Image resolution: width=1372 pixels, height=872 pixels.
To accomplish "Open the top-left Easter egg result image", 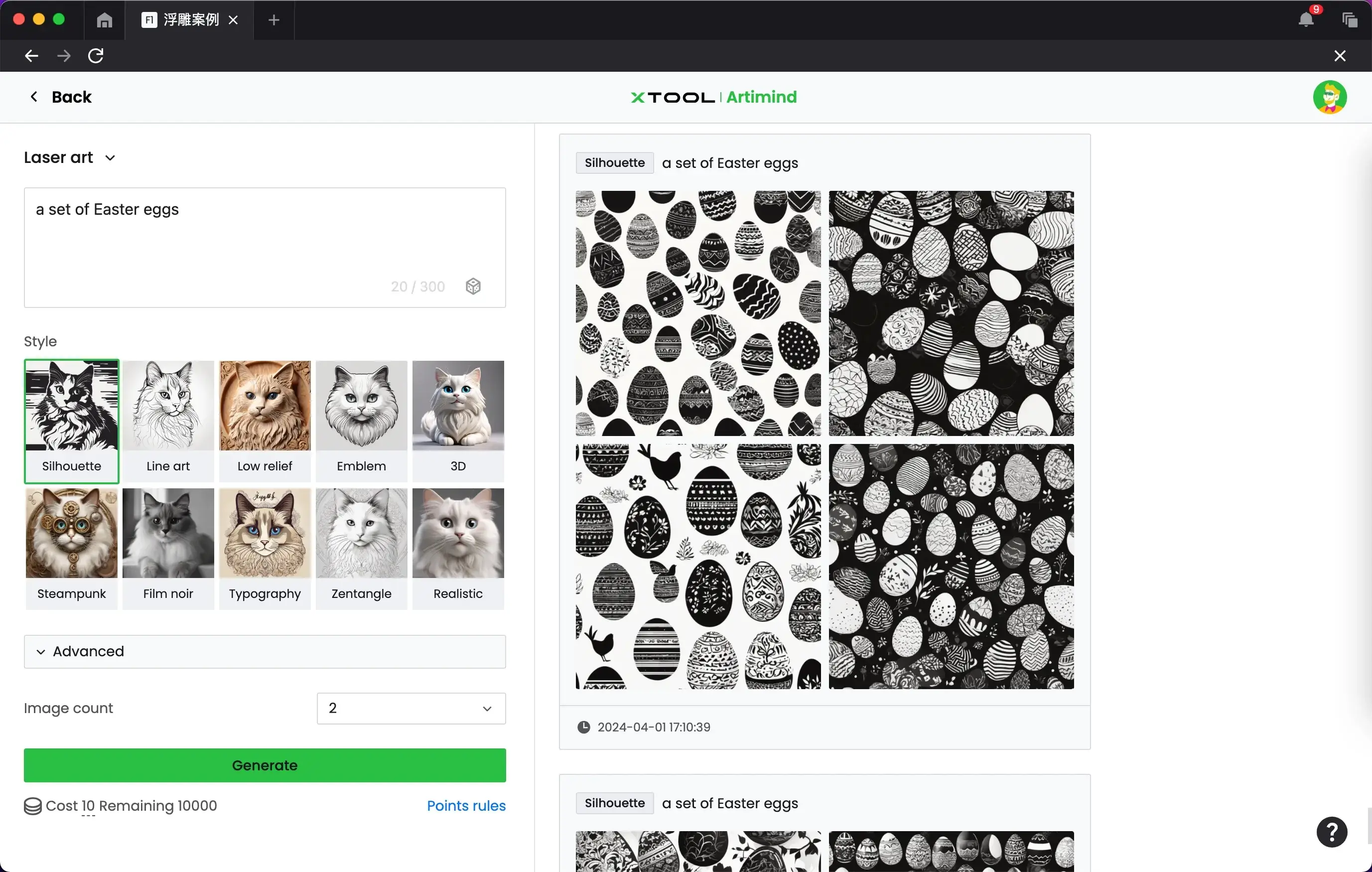I will pyautogui.click(x=698, y=313).
